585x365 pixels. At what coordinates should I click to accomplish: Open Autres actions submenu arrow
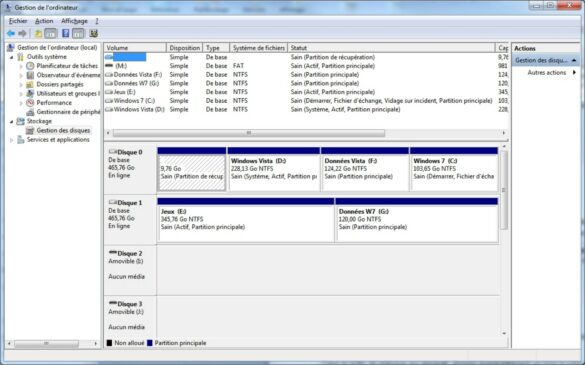(574, 72)
